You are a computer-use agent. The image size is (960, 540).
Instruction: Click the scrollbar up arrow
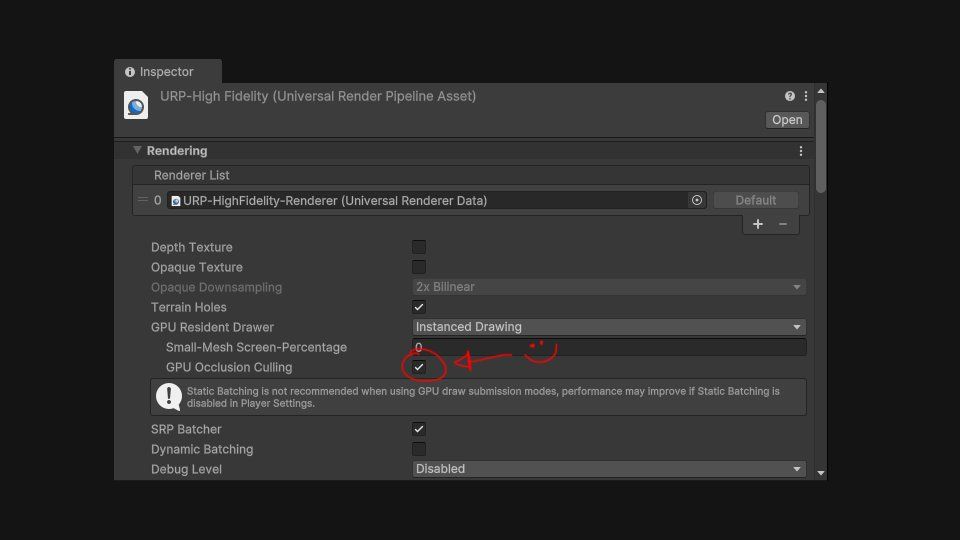[821, 91]
